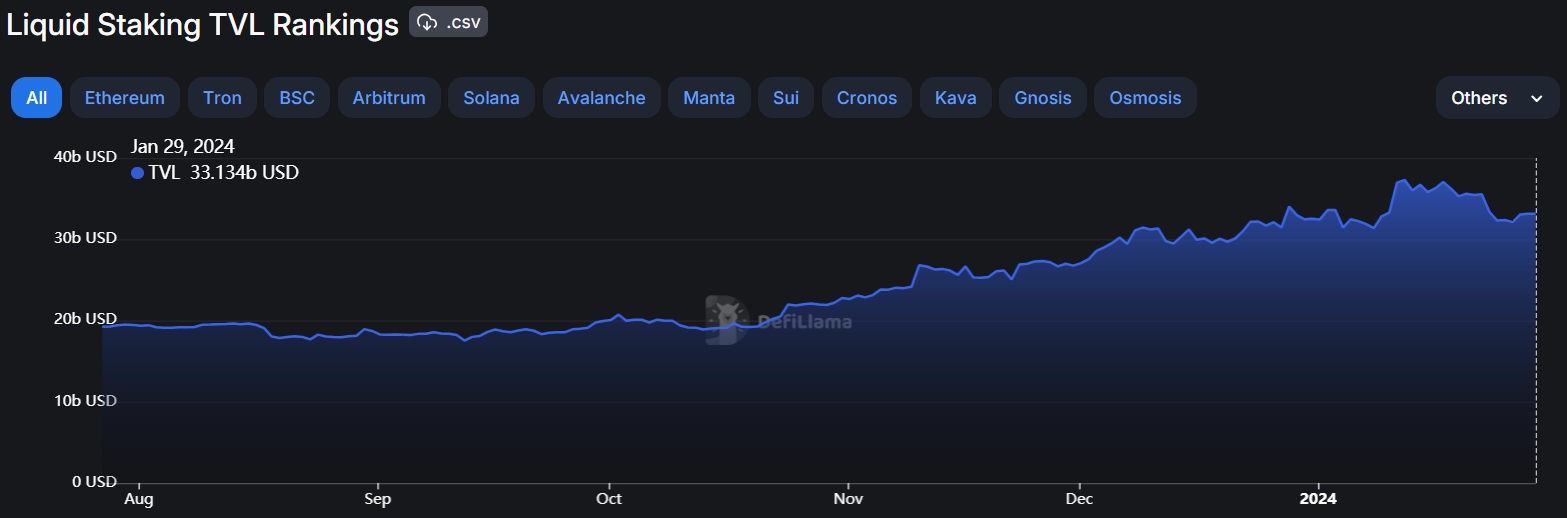Click the TVL 33.134b USD legend entry

(x=215, y=172)
